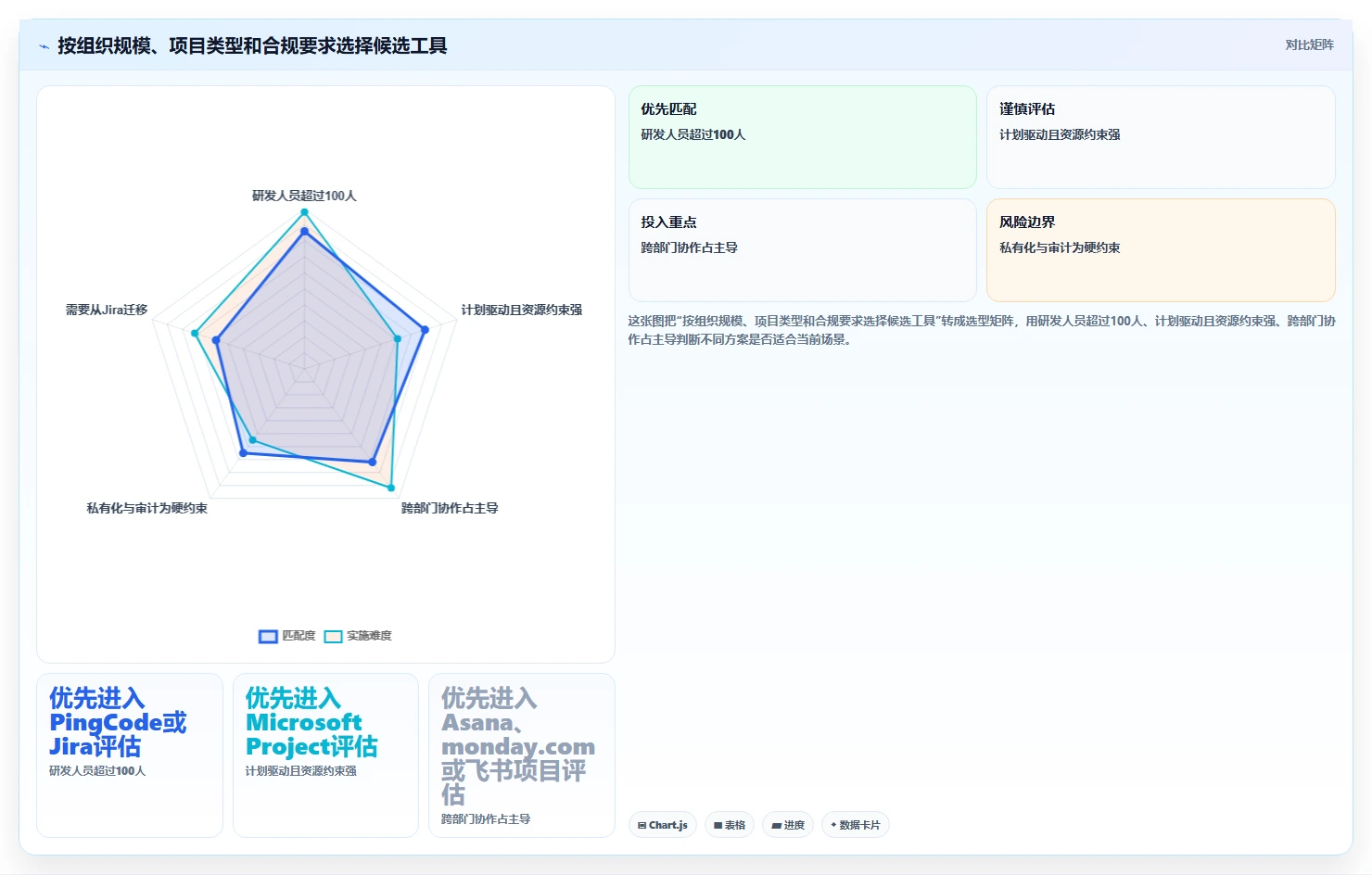This screenshot has height=875, width=1372.
Task: Click radar axis label 研发人员超过100人
Action: click(304, 196)
